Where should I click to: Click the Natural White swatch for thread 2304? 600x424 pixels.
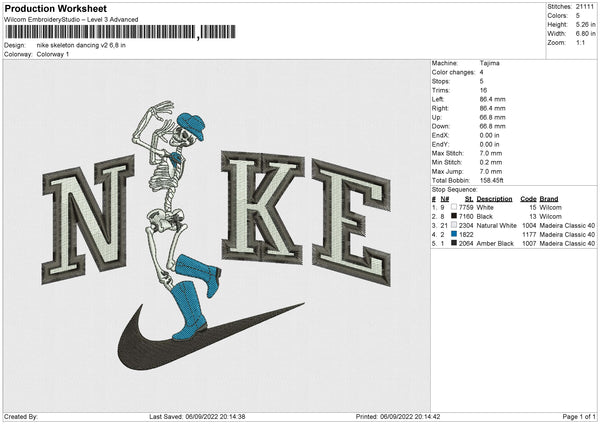454,225
